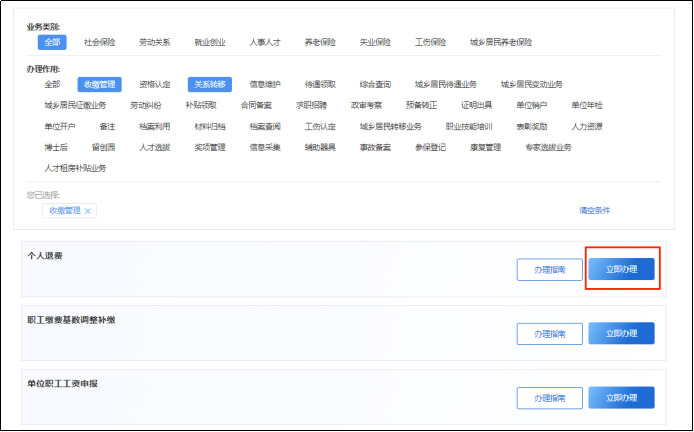
Task: Select 全部 under 业务类别
Action: click(52, 42)
